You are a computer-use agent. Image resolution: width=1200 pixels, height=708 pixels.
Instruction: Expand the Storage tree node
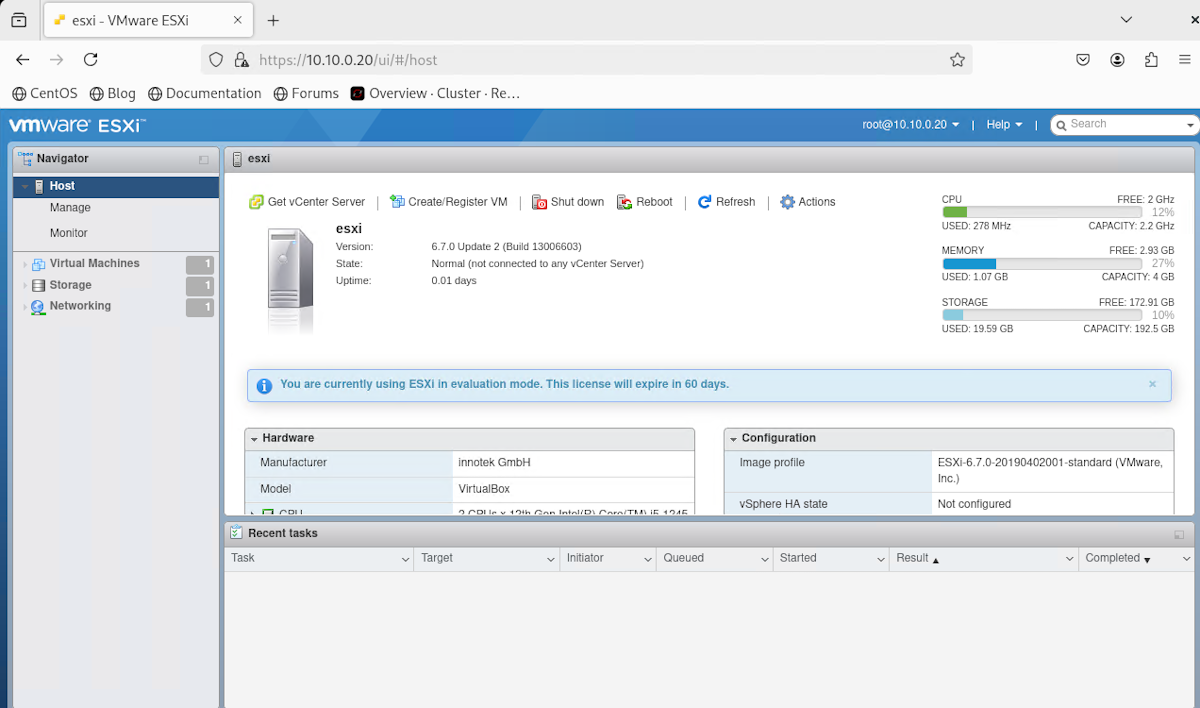tap(25, 286)
